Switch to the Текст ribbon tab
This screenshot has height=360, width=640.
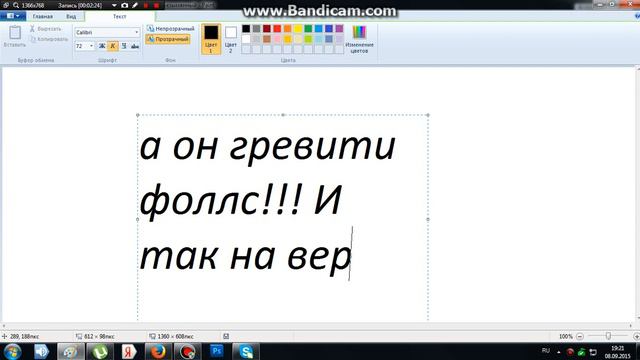120,16
